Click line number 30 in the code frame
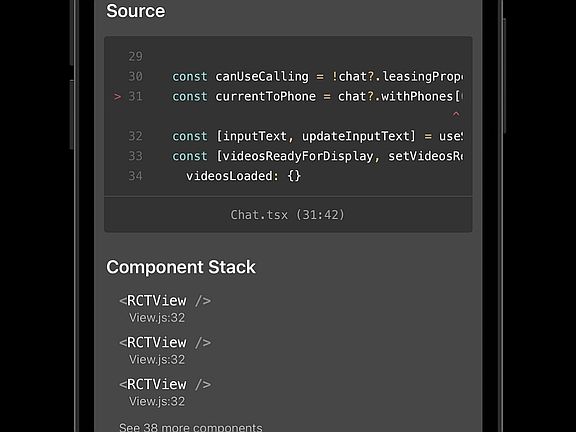This screenshot has width=576, height=432. pyautogui.click(x=135, y=76)
